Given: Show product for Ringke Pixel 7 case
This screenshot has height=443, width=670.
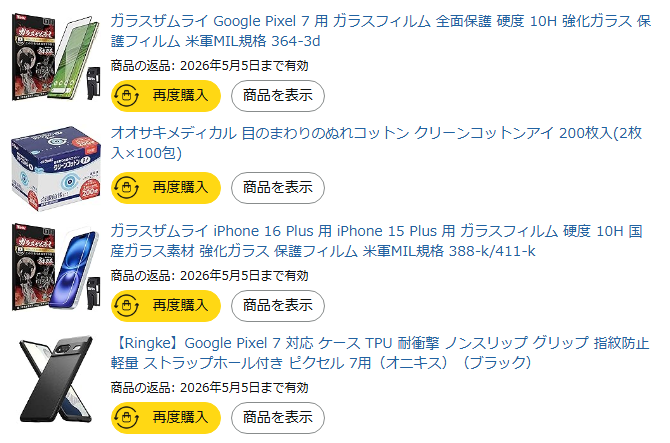Looking at the screenshot, I should (278, 417).
